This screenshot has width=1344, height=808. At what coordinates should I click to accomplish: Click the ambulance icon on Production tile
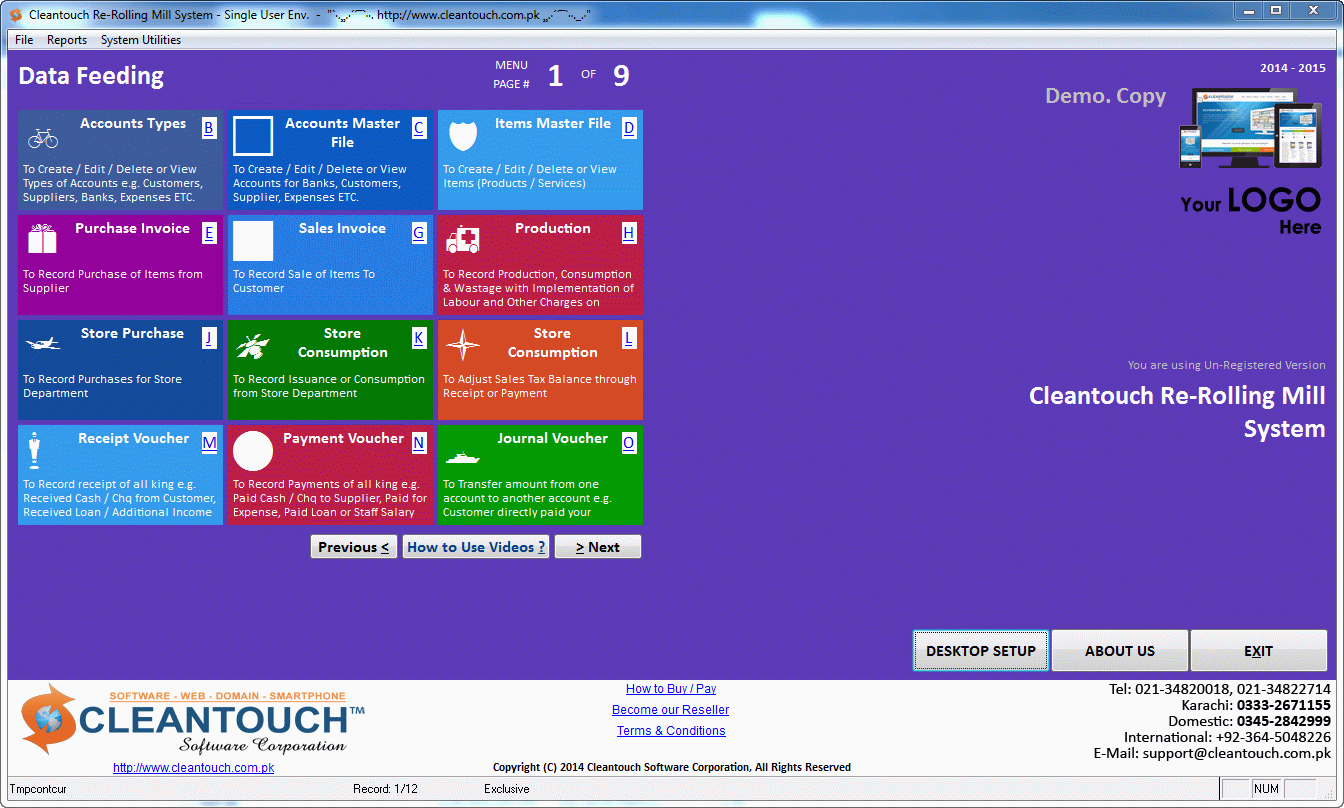click(x=462, y=239)
